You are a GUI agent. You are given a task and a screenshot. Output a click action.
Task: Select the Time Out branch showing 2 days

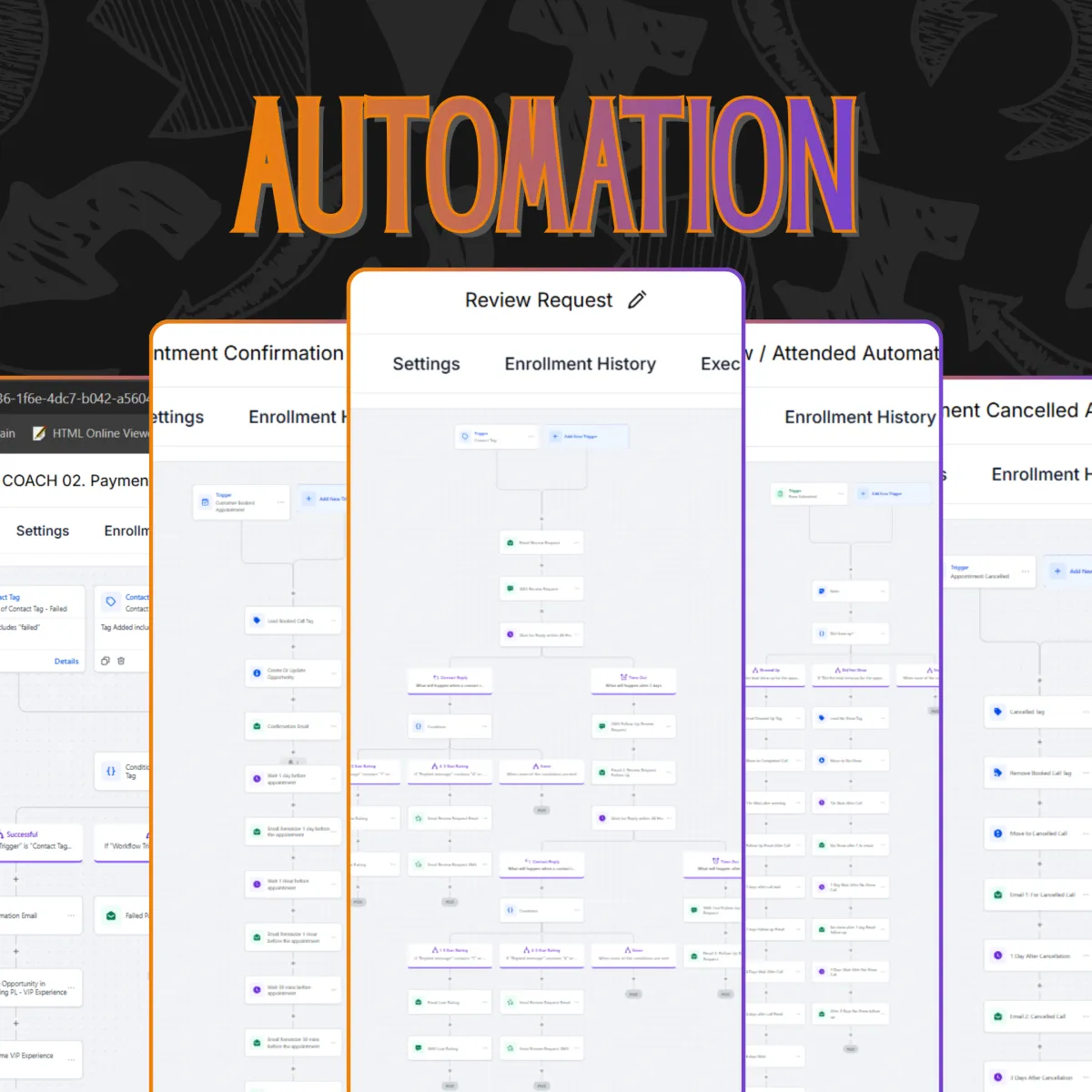click(x=633, y=681)
